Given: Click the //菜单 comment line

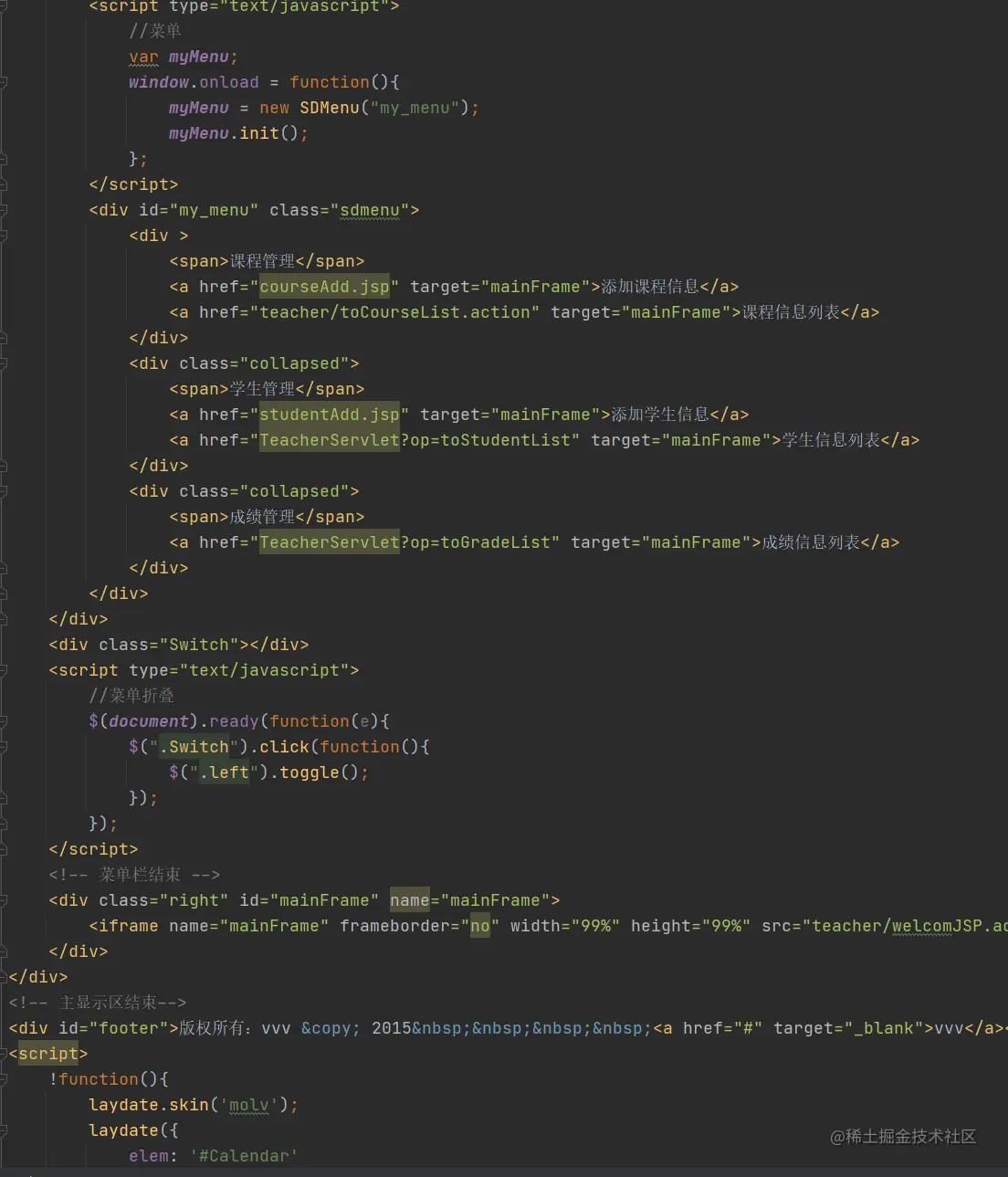Looking at the screenshot, I should point(155,31).
